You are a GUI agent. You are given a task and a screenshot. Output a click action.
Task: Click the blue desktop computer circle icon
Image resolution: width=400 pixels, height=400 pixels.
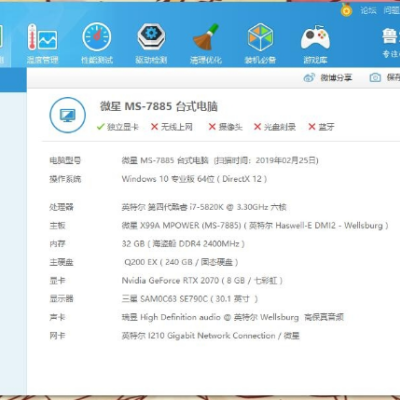pos(68,115)
